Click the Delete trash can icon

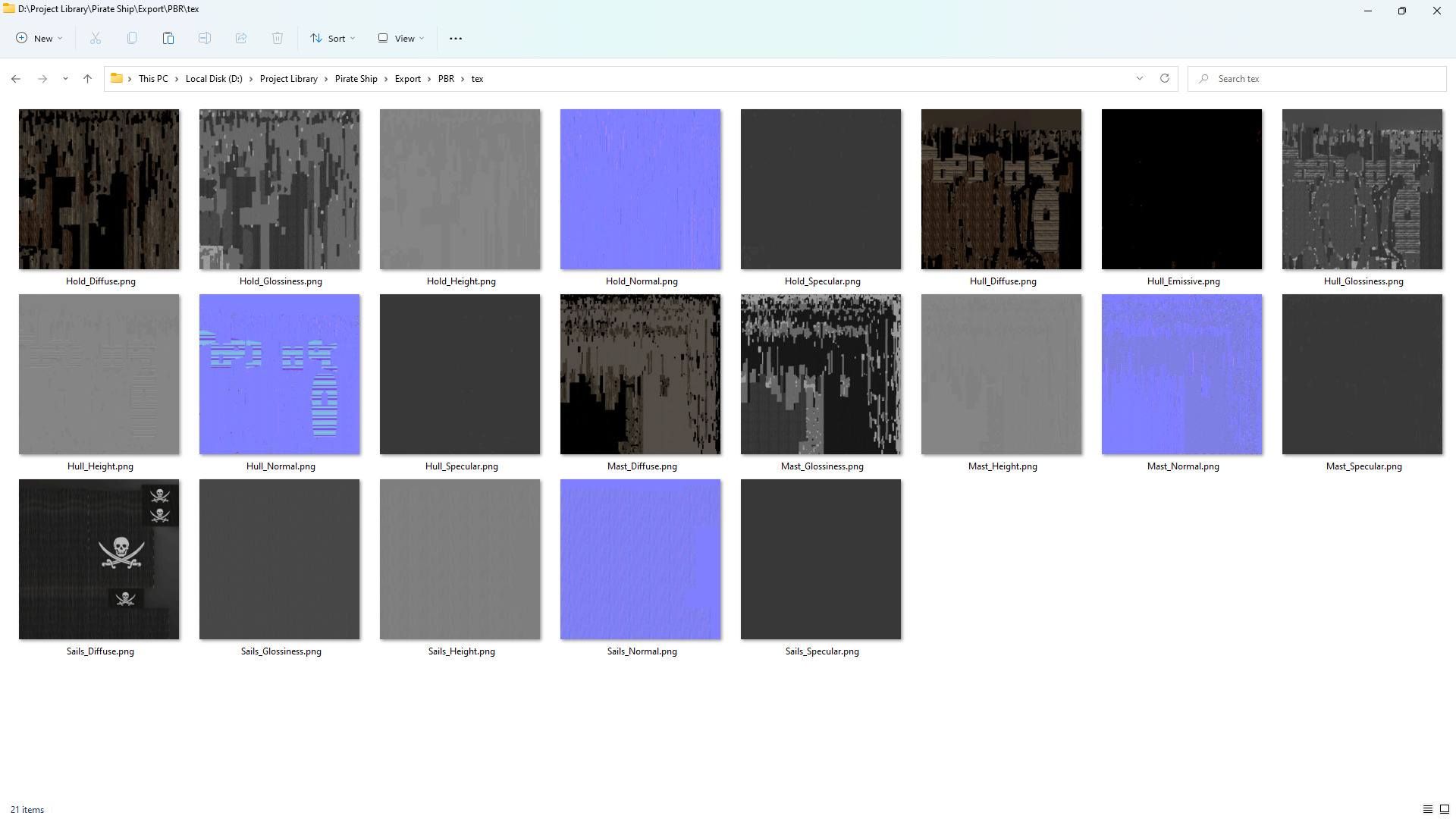278,39
